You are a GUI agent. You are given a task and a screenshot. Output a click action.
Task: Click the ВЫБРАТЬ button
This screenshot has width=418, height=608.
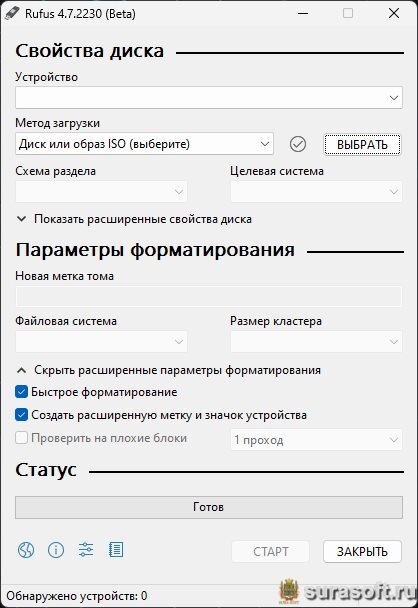click(362, 145)
